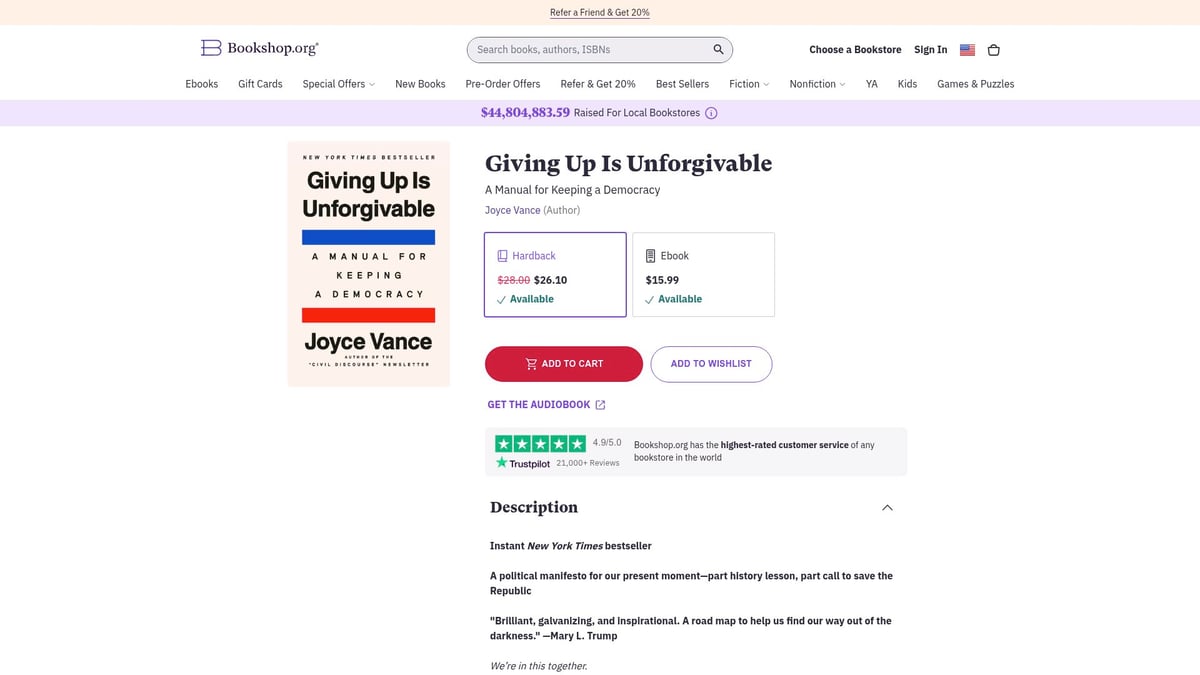Click the external link icon beside Get The Audiobook
Screen dimensions: 1200x675
(x=600, y=404)
